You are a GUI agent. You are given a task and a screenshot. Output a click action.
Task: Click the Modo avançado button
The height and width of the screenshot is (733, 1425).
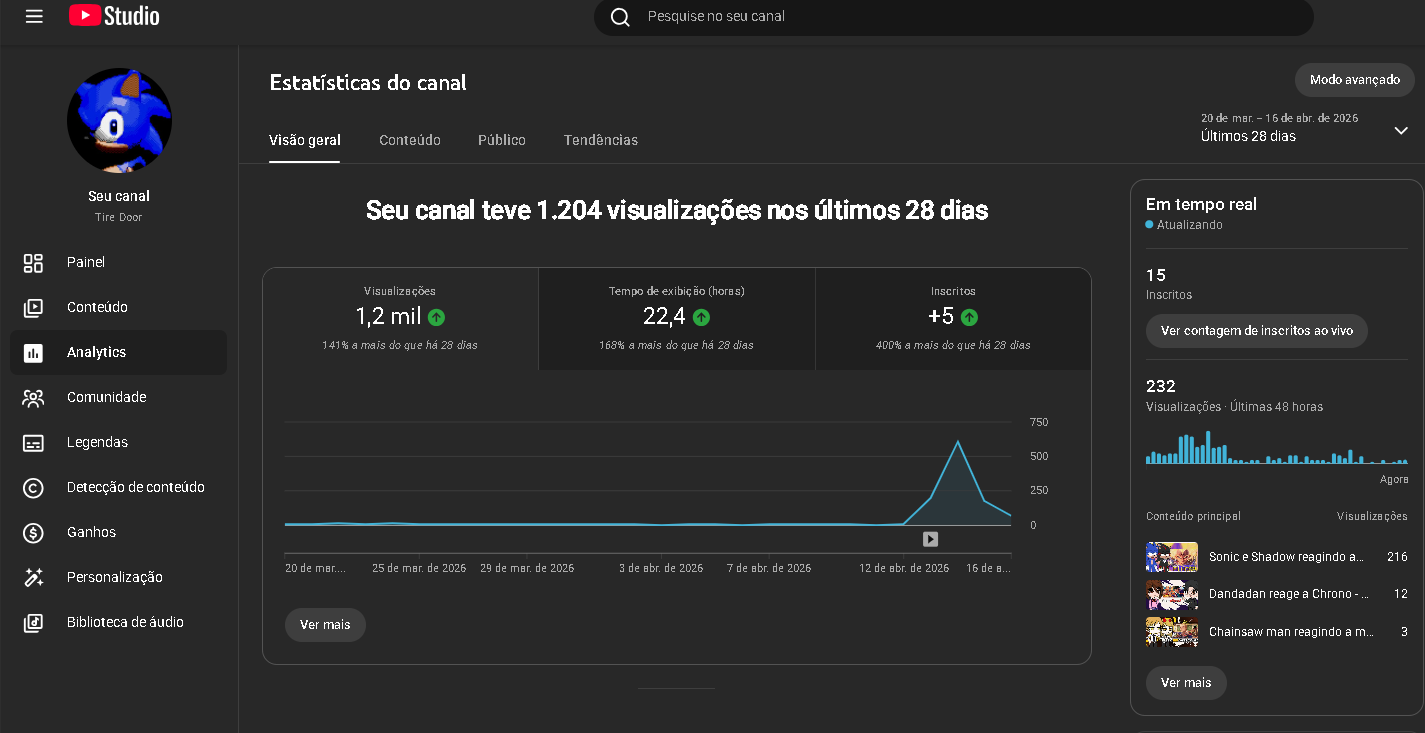coord(1355,79)
